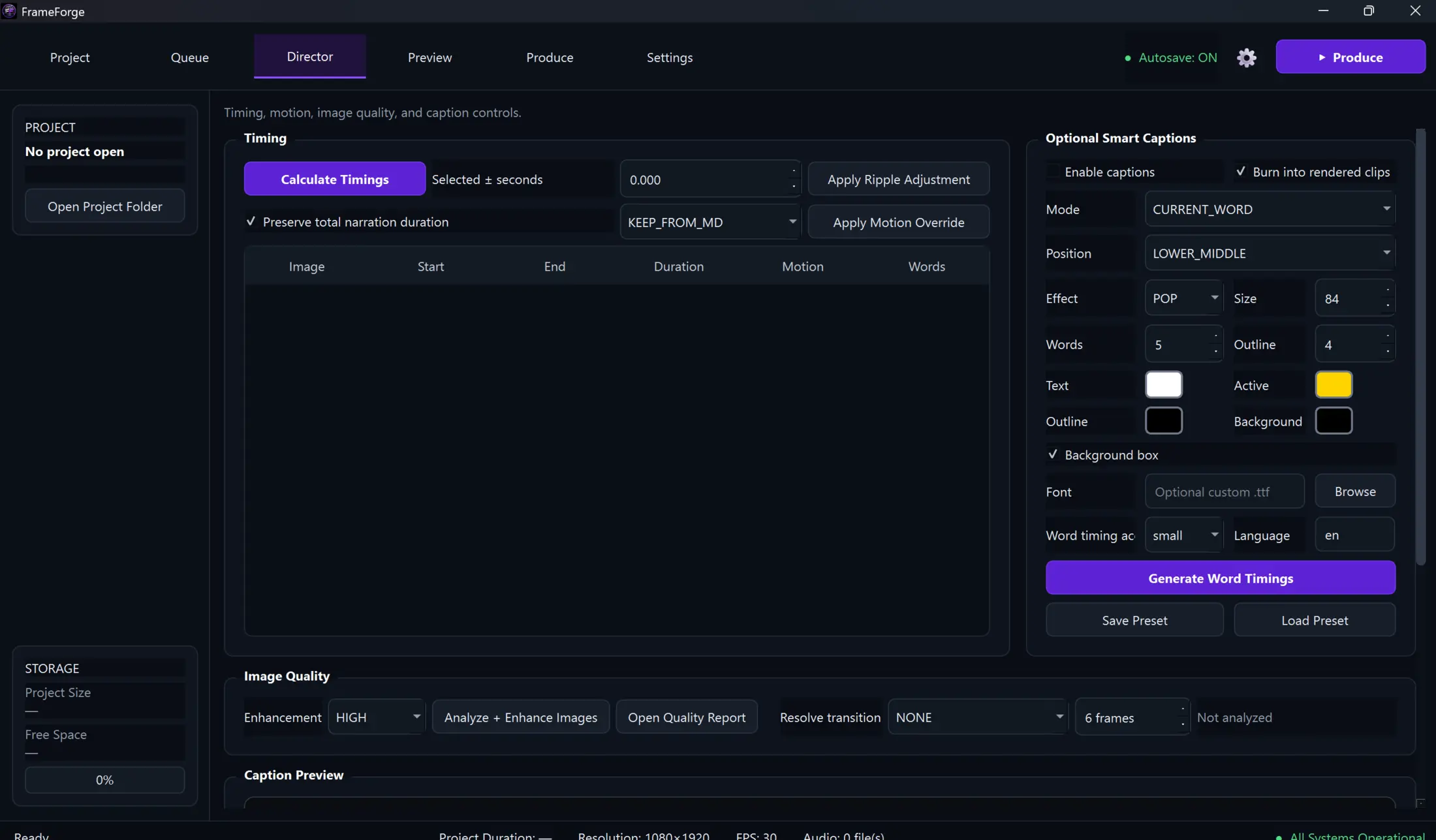Open Word timing accuracy small dropdown

[1183, 535]
